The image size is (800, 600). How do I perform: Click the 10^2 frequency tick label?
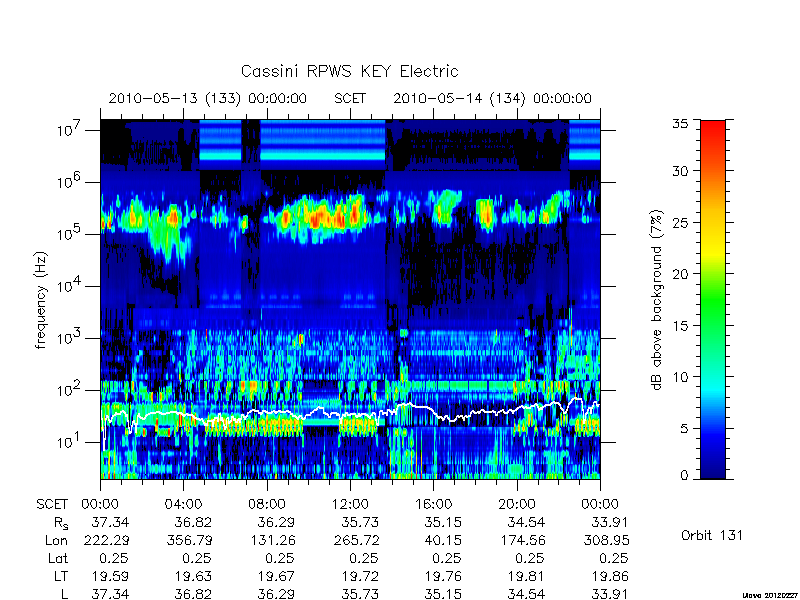pyautogui.click(x=70, y=390)
